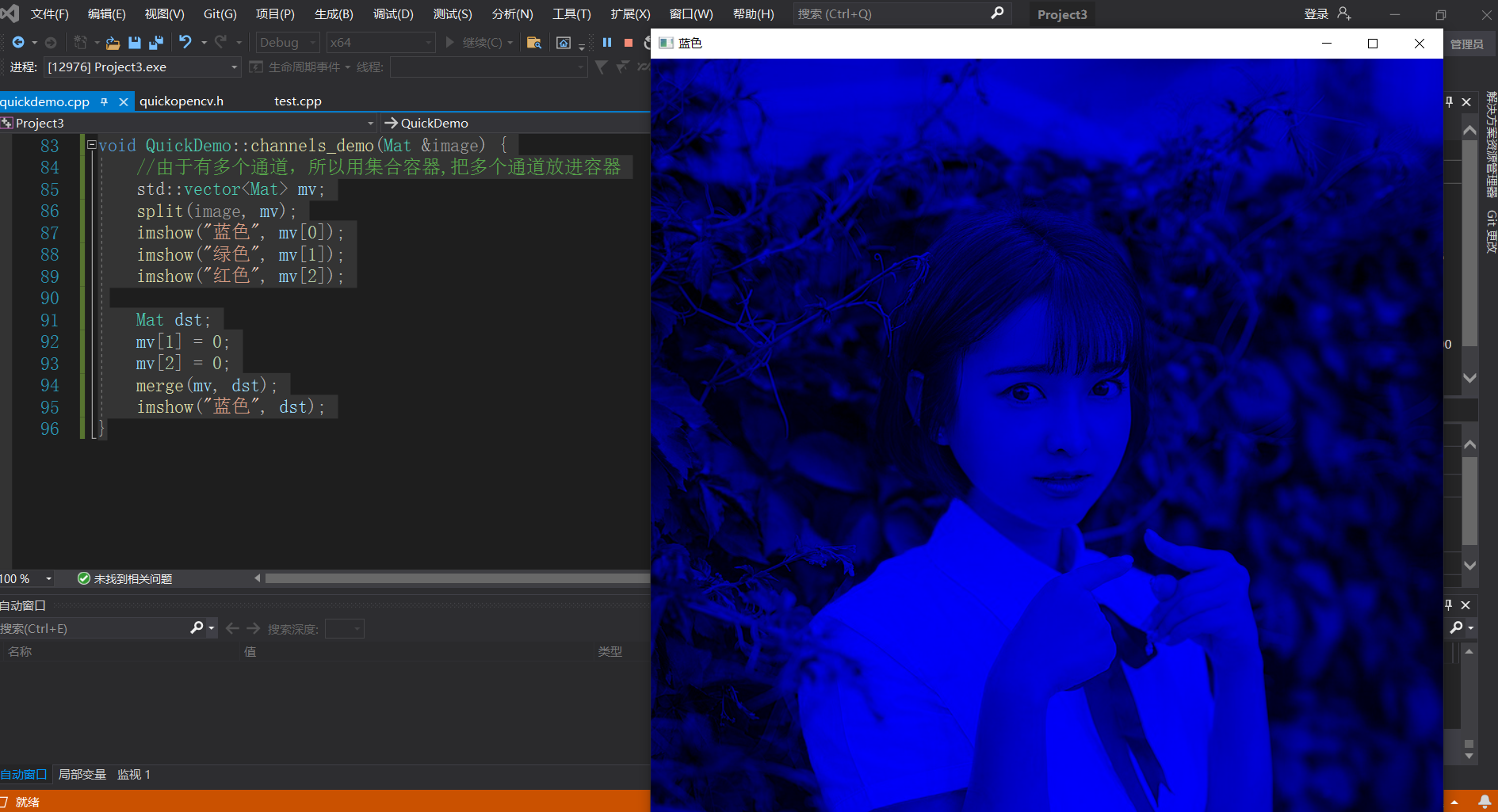The image size is (1498, 812).
Task: Click the save all files icon
Action: 156,43
